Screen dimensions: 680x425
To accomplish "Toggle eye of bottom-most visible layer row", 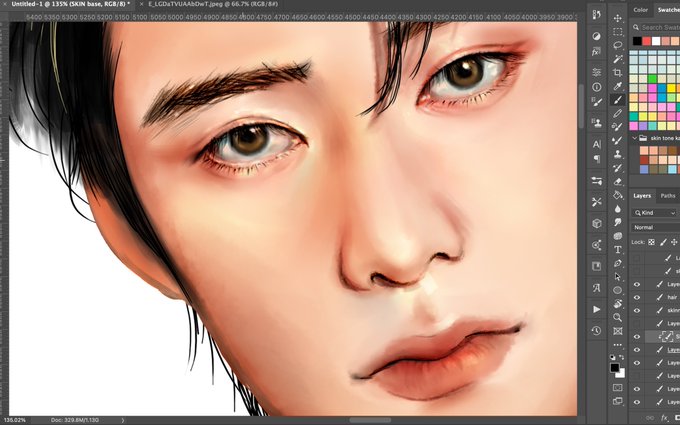I will pos(637,402).
